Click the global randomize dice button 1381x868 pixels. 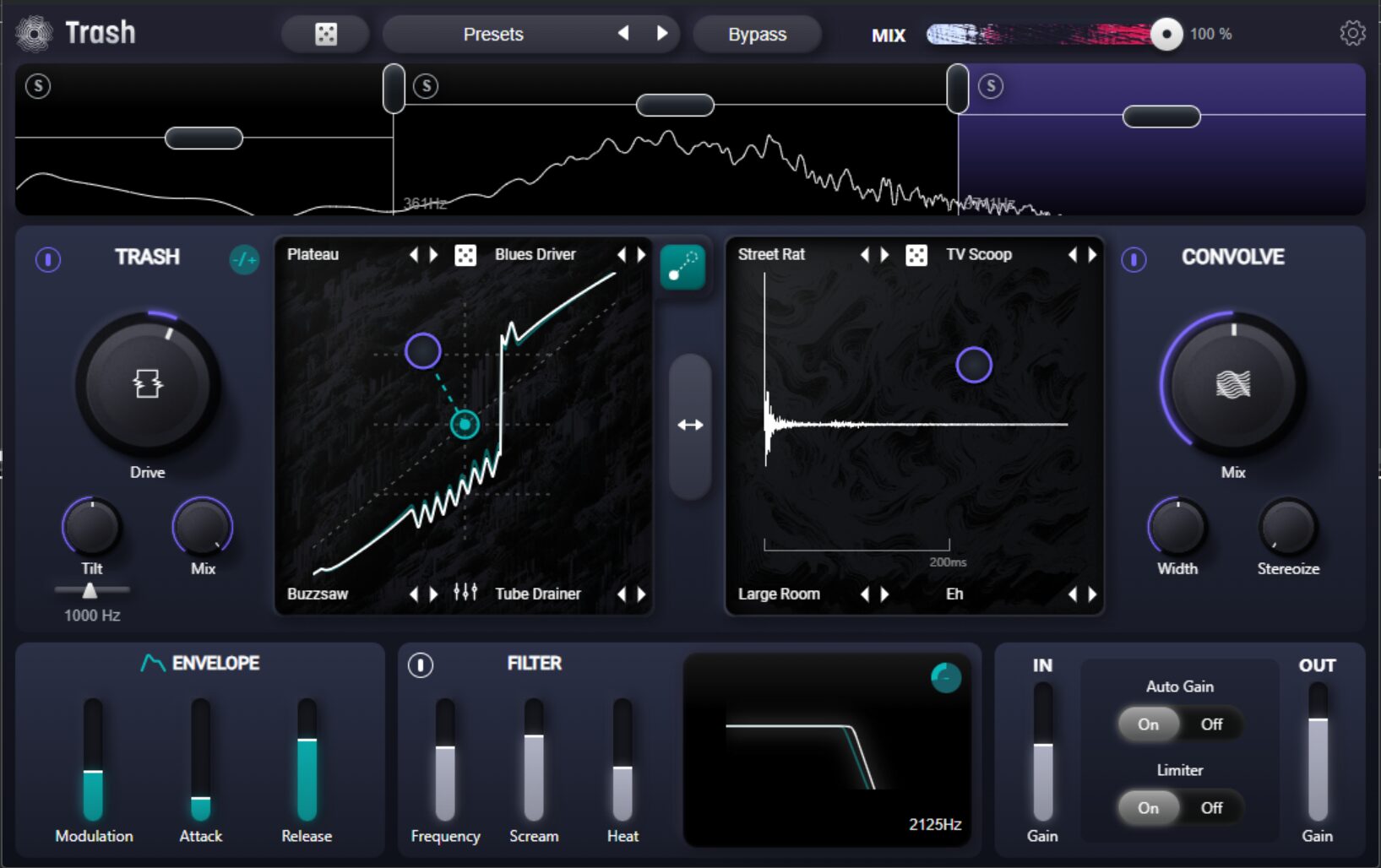point(325,34)
